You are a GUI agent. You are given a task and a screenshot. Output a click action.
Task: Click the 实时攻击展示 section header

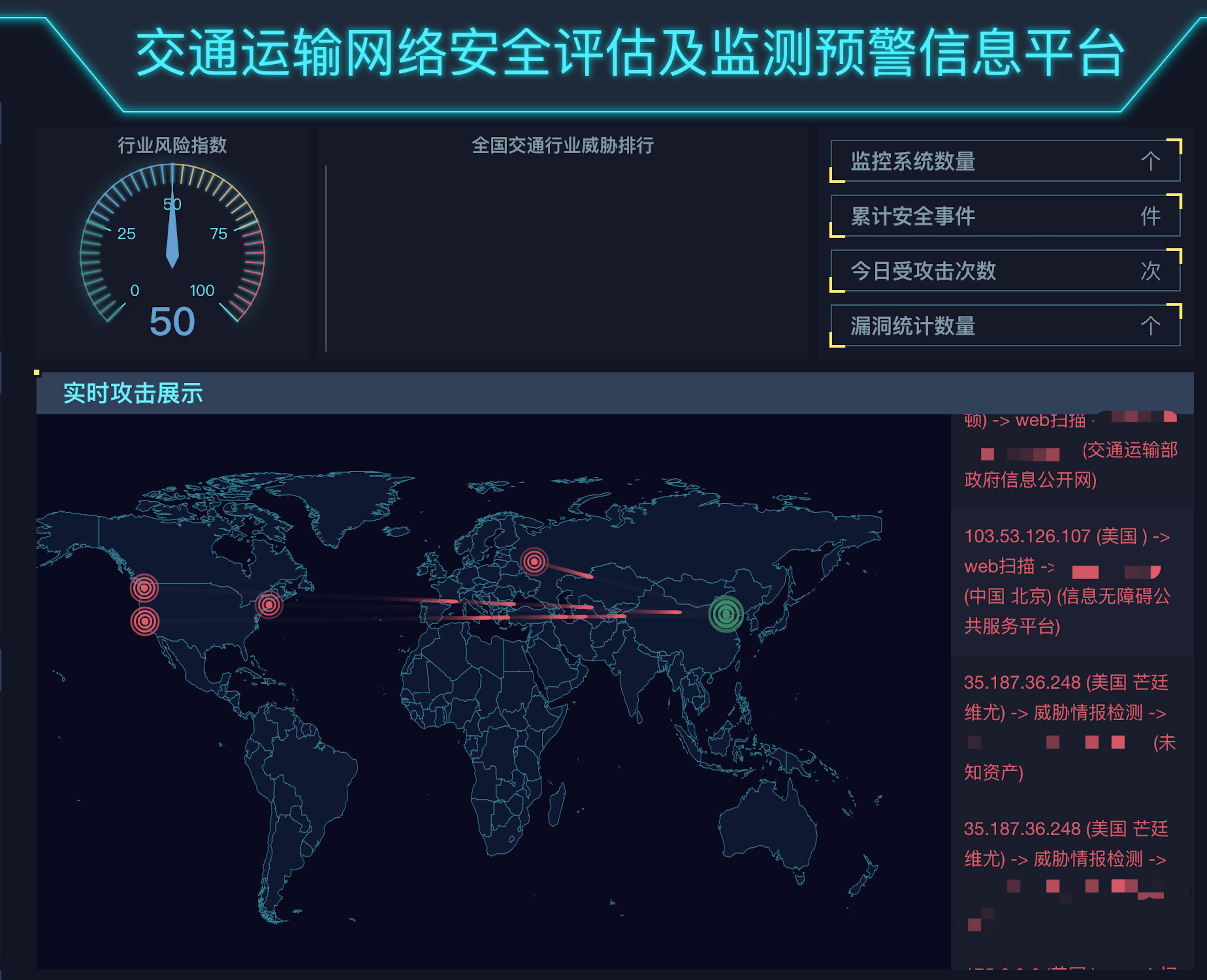point(133,393)
